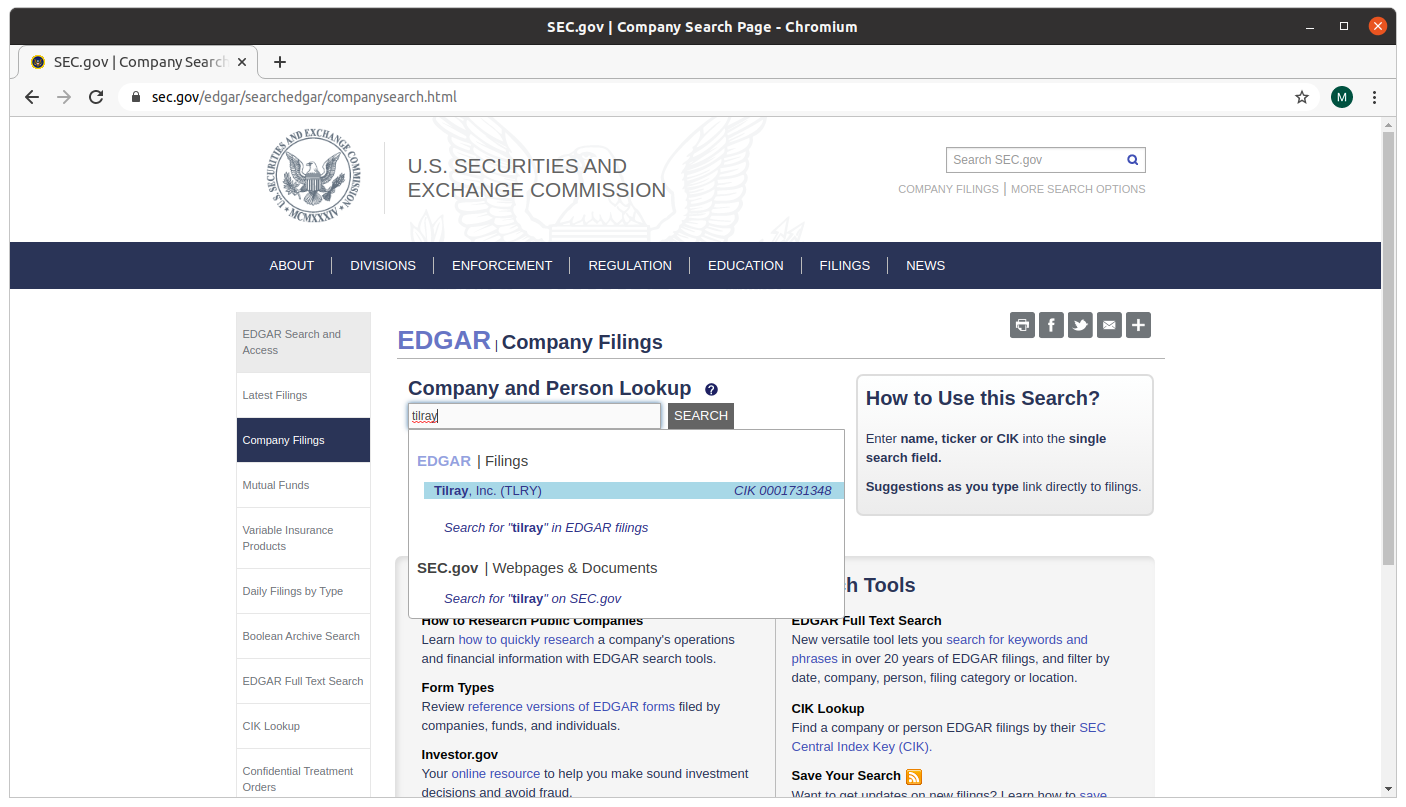Click Search for tilray in EDGAR filings

click(546, 527)
